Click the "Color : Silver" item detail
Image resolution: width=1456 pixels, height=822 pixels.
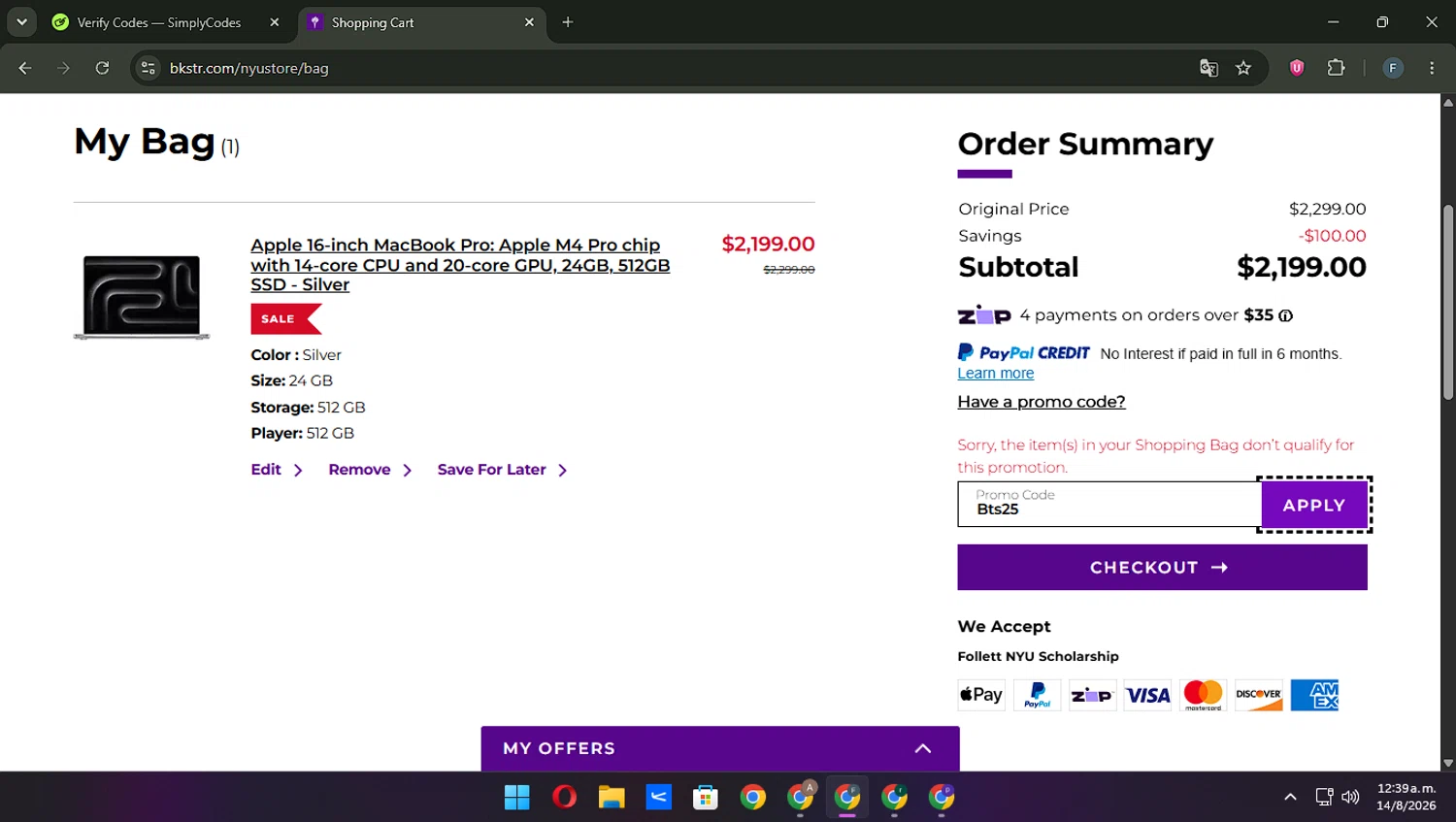tap(296, 355)
